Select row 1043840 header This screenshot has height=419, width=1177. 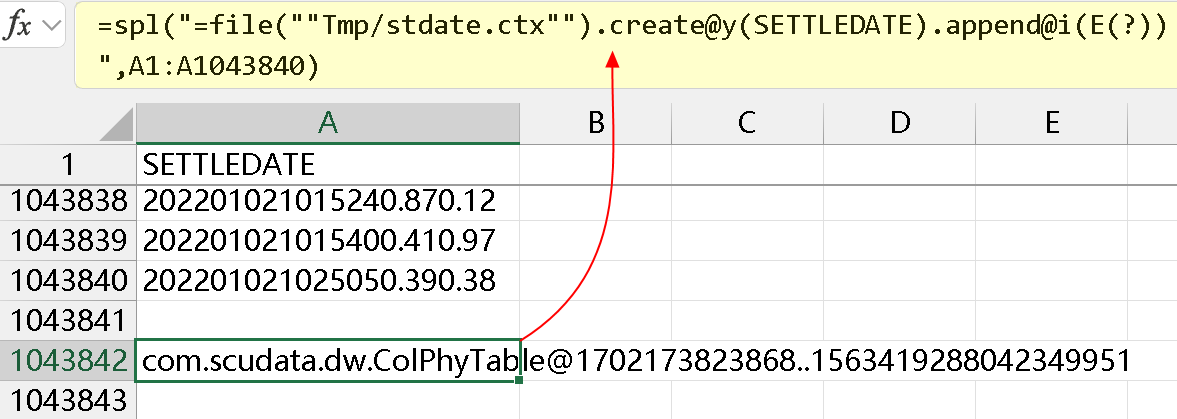point(67,280)
